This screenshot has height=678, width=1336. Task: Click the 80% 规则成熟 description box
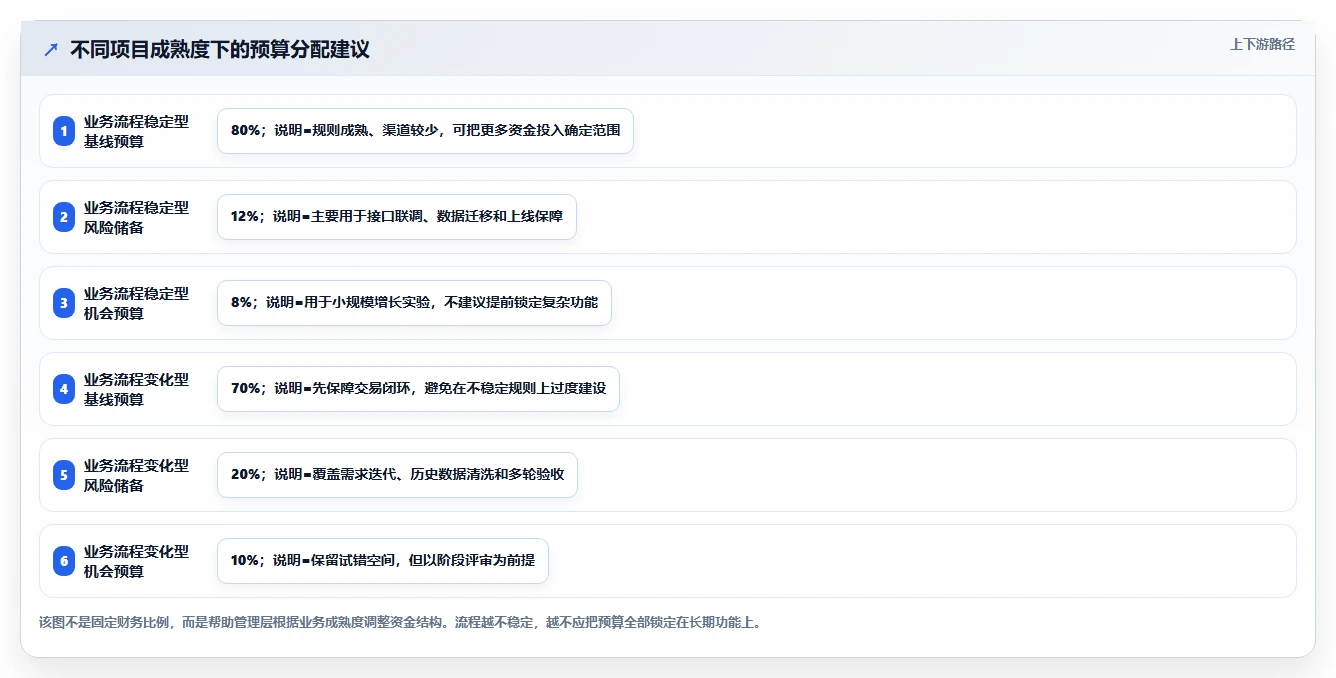pos(425,131)
